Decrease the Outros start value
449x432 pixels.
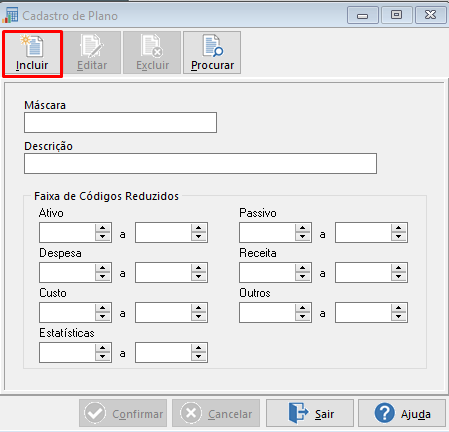coord(303,317)
